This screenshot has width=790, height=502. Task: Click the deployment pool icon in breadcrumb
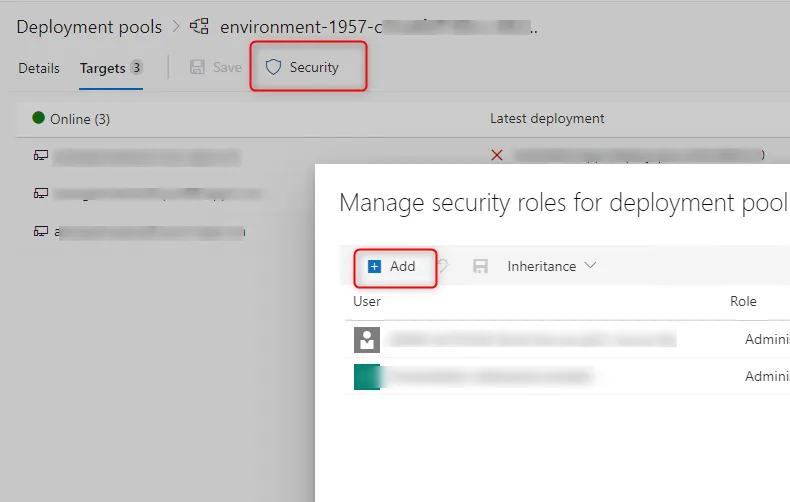click(x=199, y=27)
